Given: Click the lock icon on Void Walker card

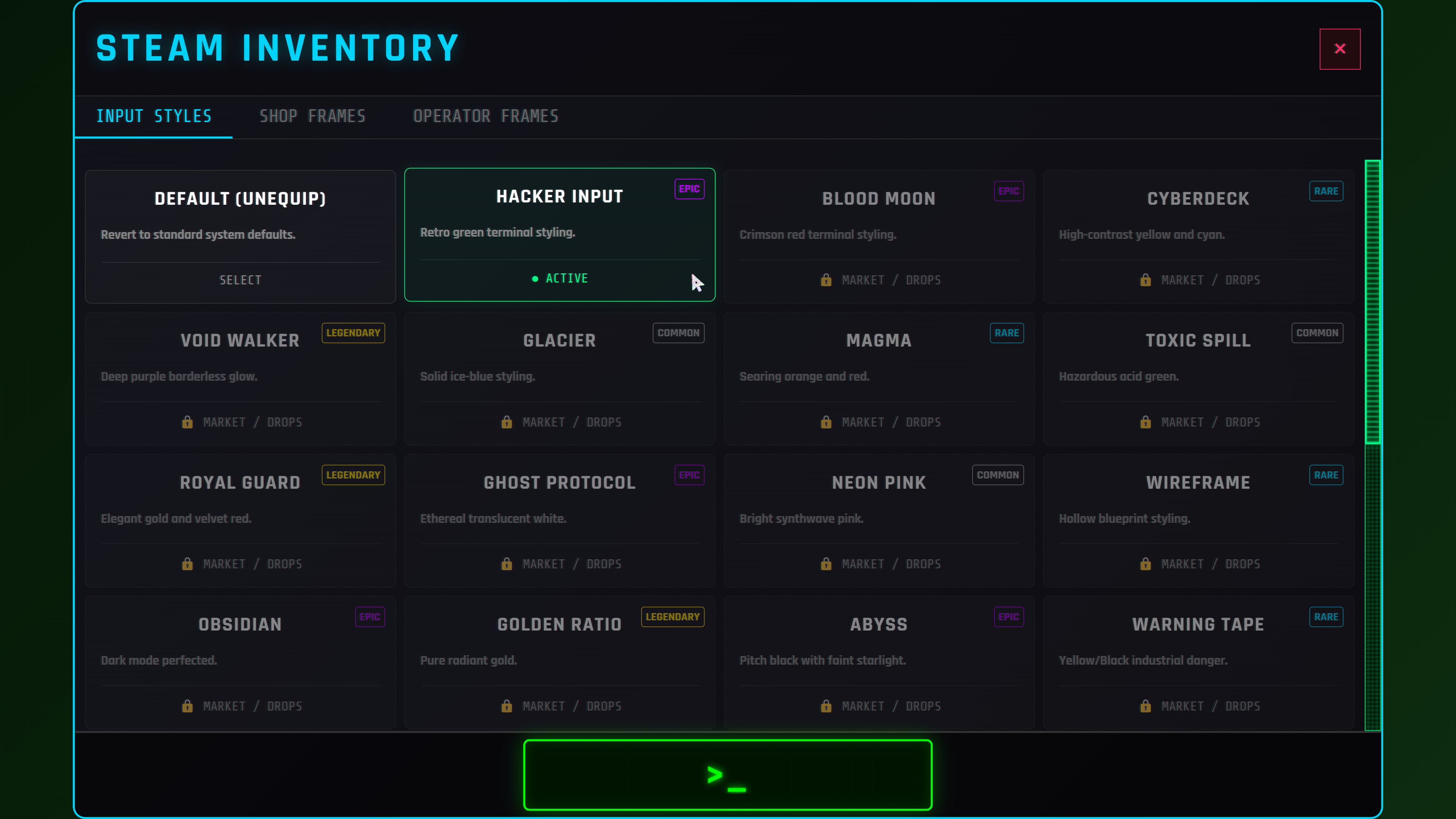Looking at the screenshot, I should [x=187, y=422].
